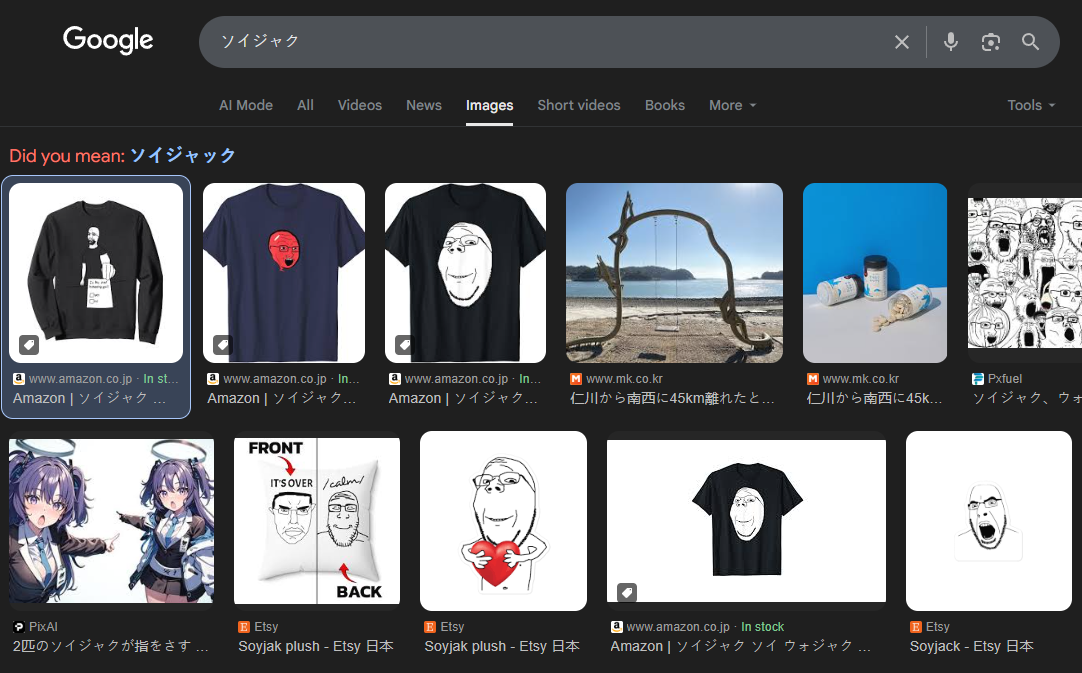Click the product tag on red-face navy shirt

click(x=222, y=344)
